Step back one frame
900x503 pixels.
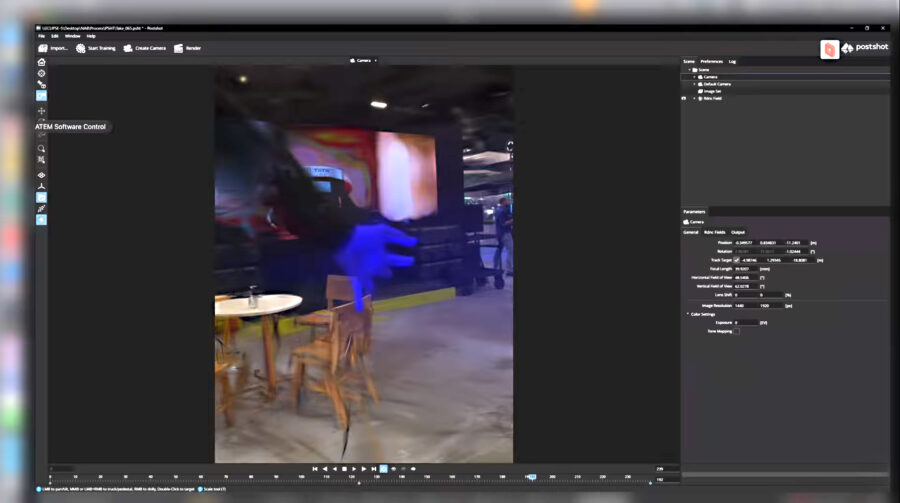(325, 469)
